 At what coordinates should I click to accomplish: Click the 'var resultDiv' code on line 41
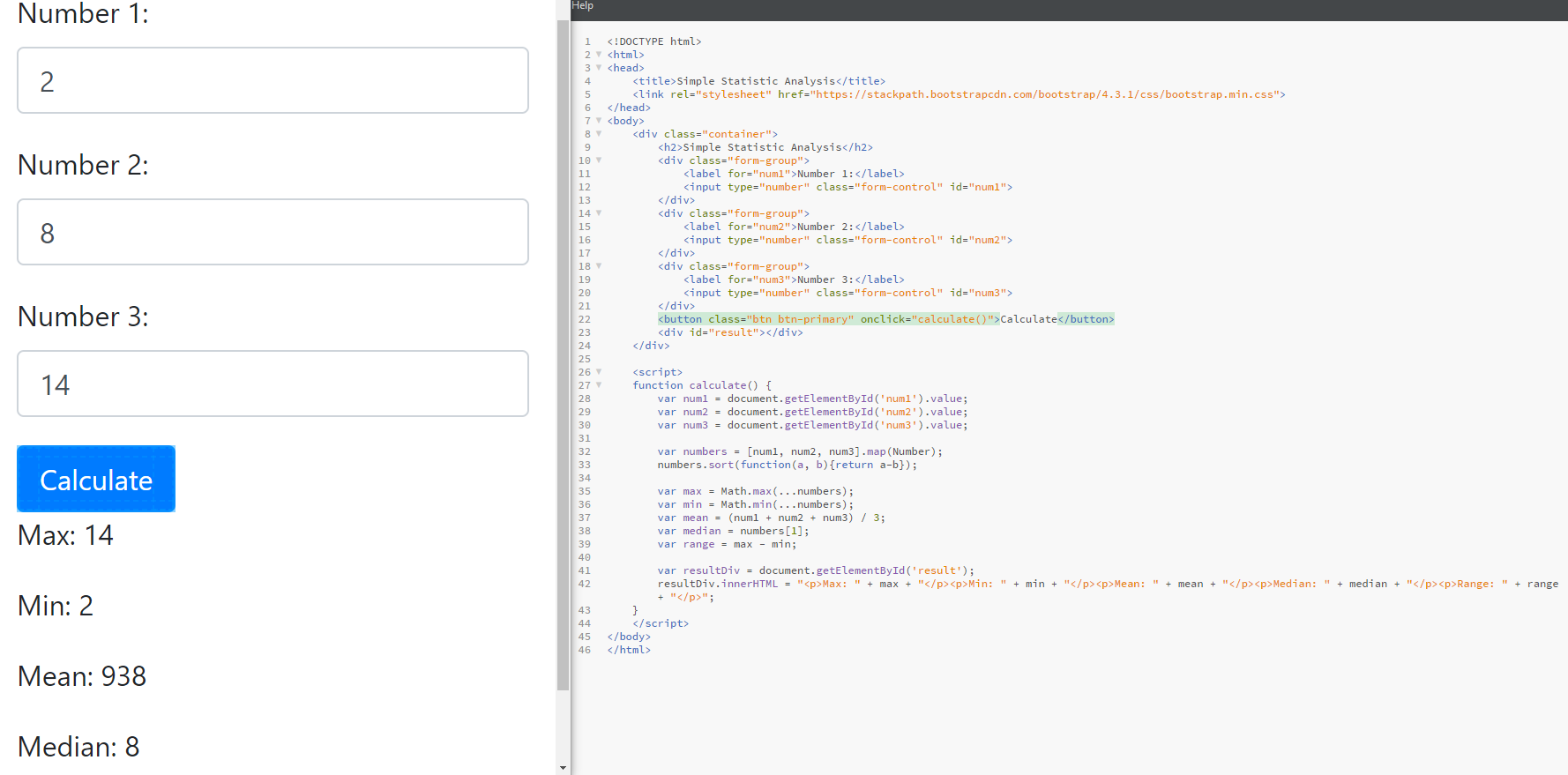(x=816, y=570)
